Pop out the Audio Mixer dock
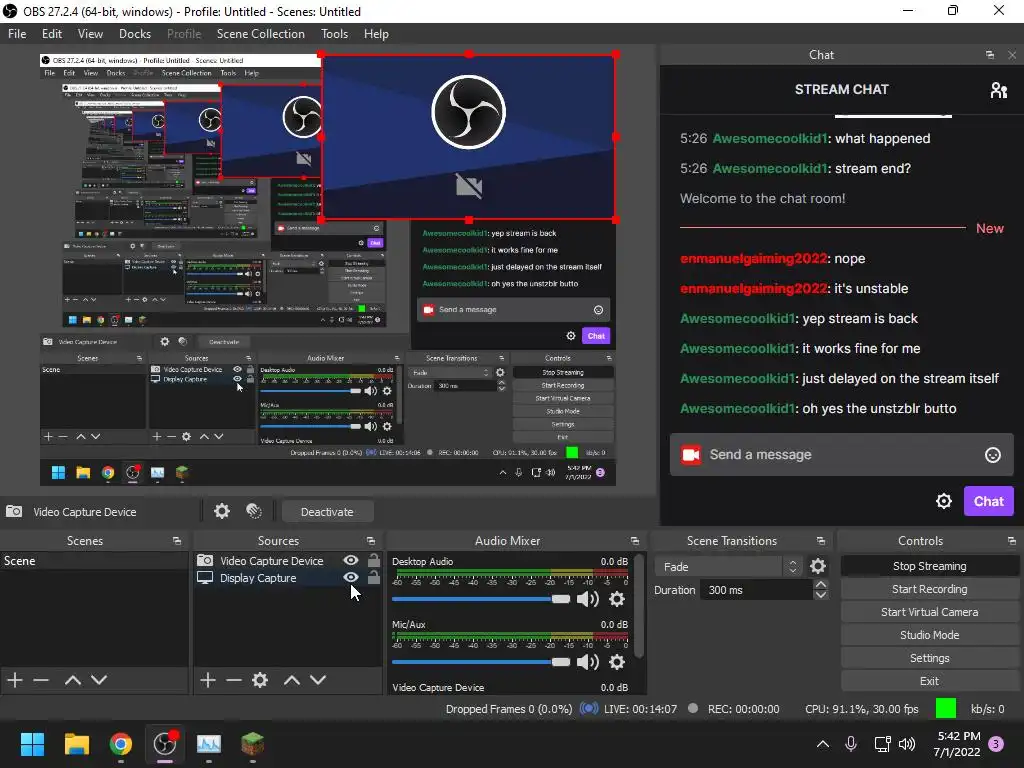1024x768 pixels. [634, 541]
